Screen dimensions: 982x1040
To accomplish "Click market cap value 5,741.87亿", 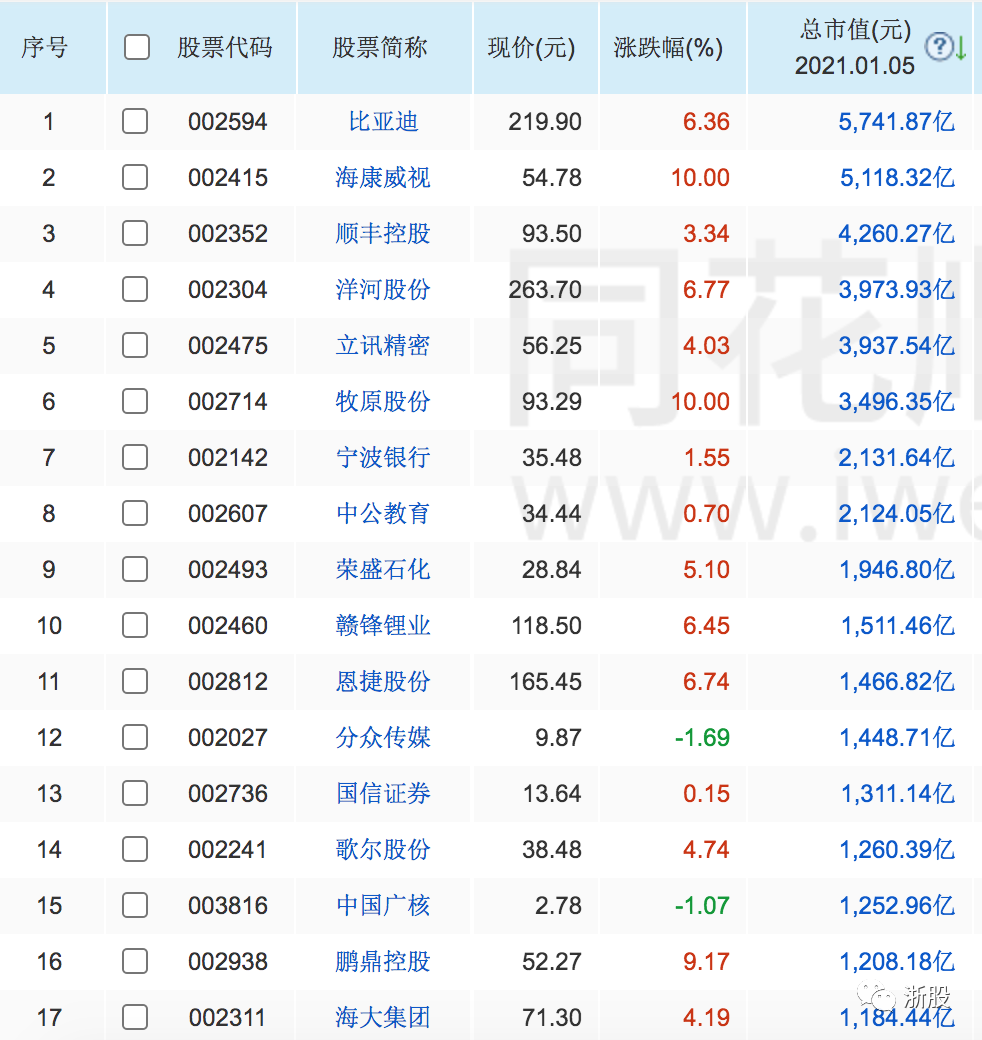I will (x=896, y=121).
